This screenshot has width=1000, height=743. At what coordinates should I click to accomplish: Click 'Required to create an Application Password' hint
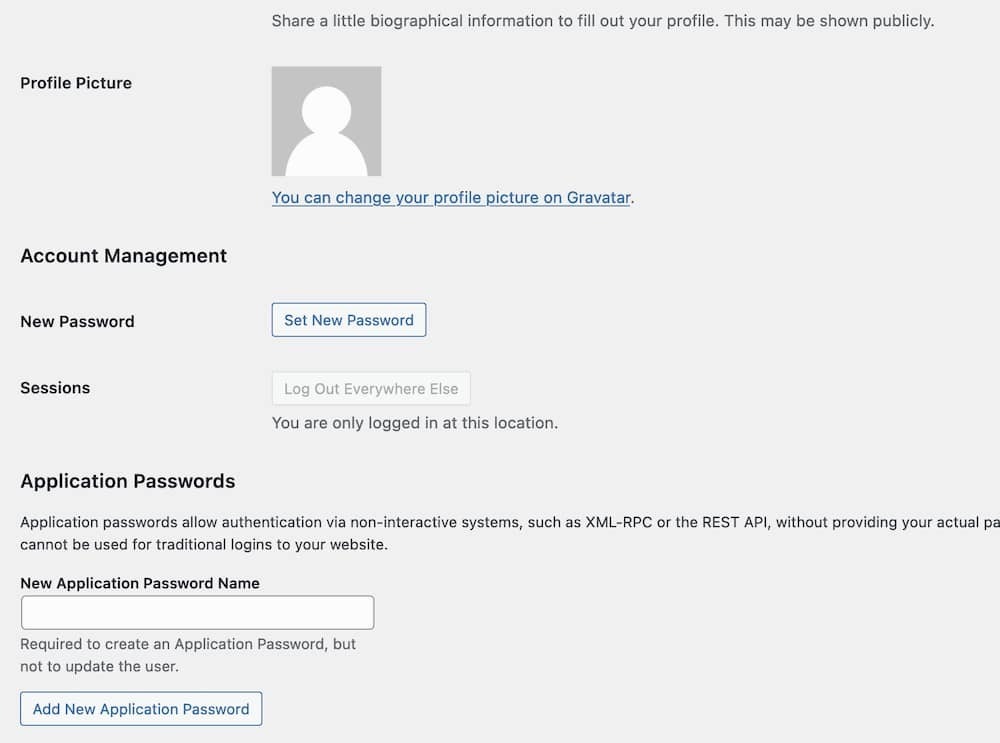(x=188, y=644)
